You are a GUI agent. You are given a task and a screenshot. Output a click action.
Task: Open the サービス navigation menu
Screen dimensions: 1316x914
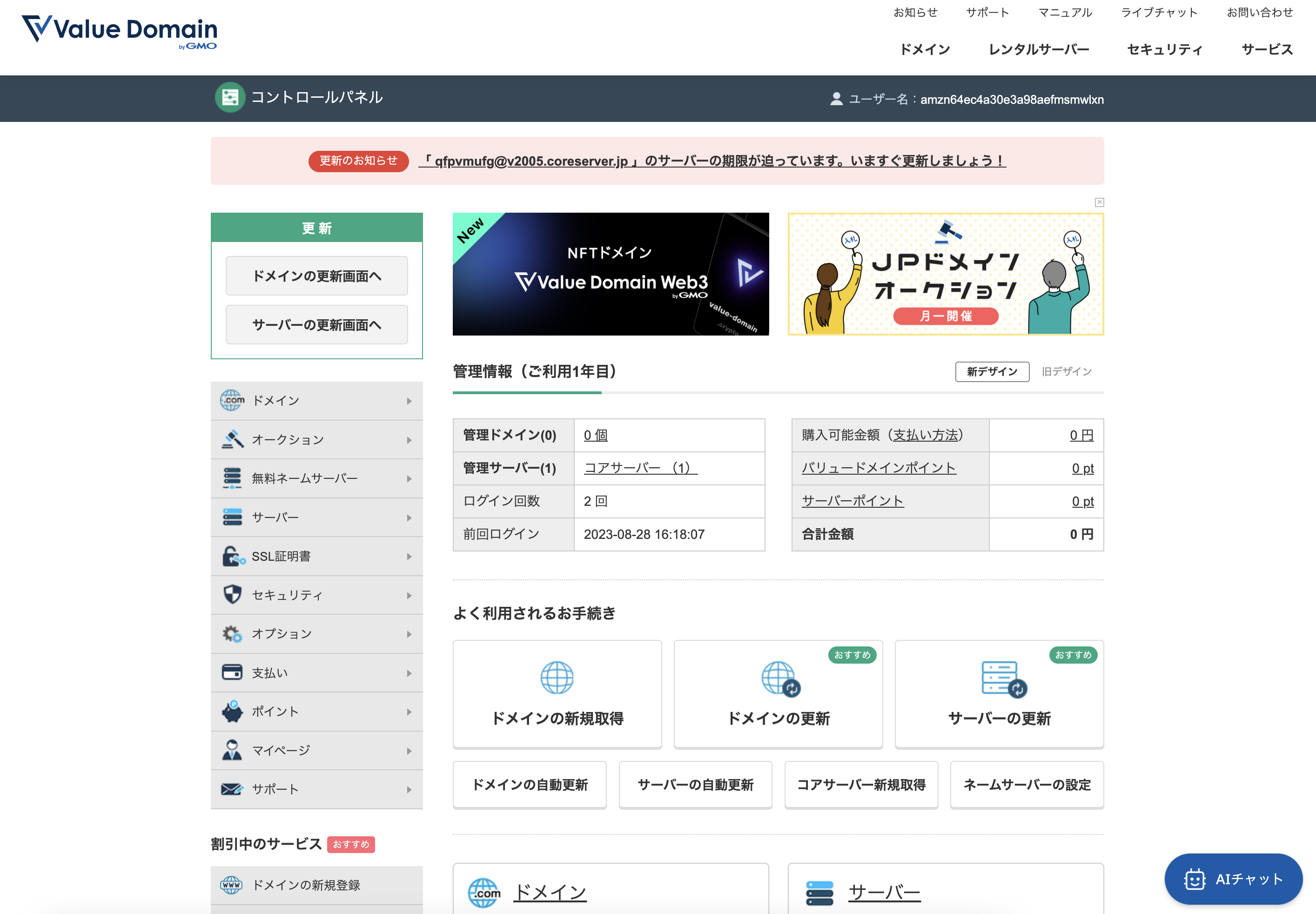[x=1267, y=49]
